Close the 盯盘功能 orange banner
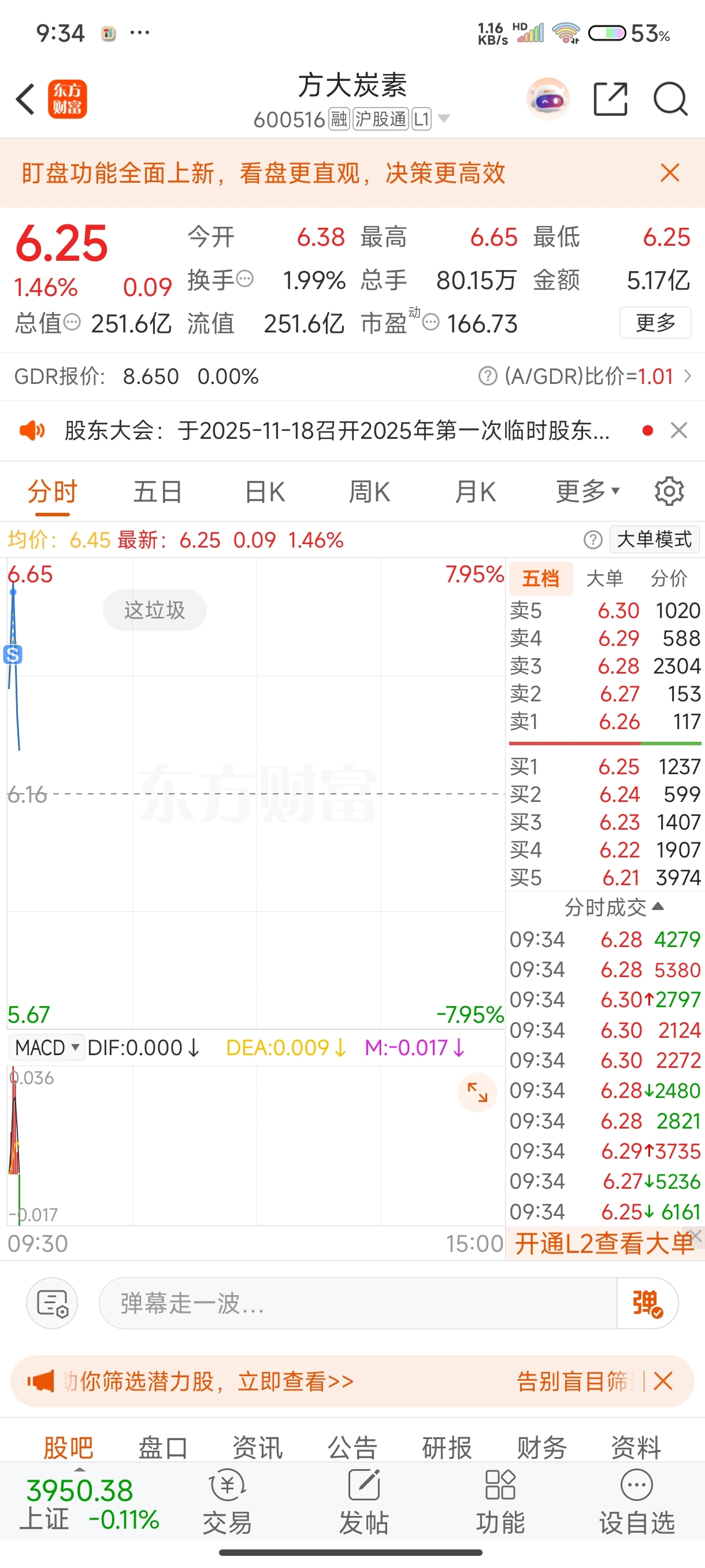Screen dimensions: 705x1568 coord(670,173)
